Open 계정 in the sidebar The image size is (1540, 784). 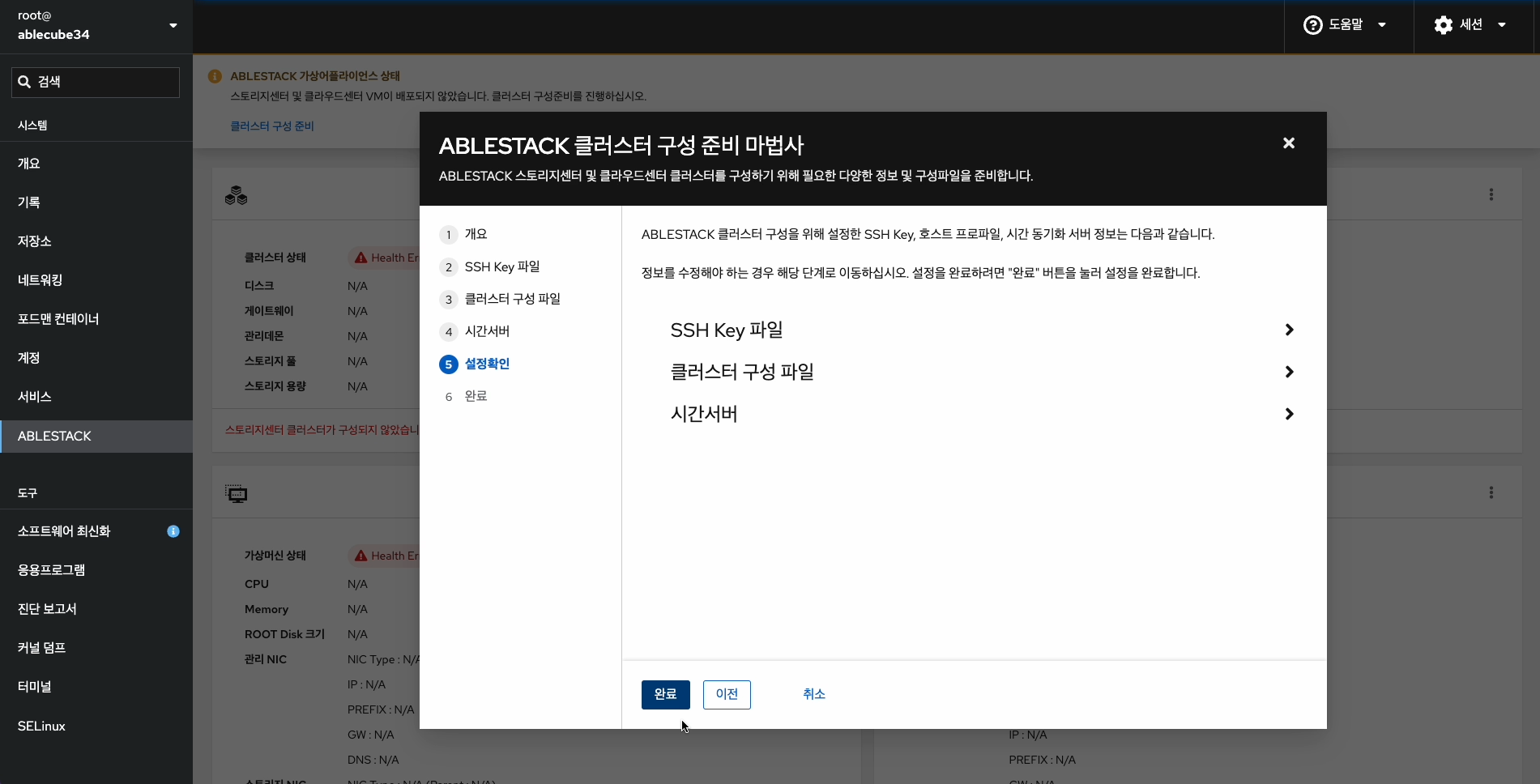(x=96, y=358)
